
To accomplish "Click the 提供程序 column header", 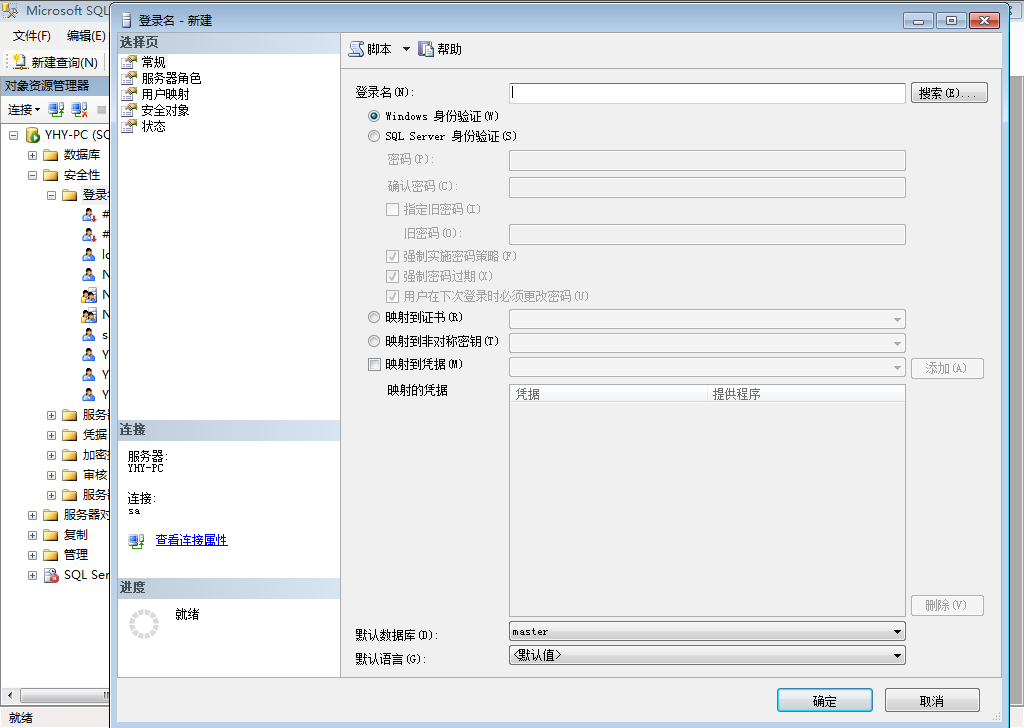I will [x=806, y=394].
